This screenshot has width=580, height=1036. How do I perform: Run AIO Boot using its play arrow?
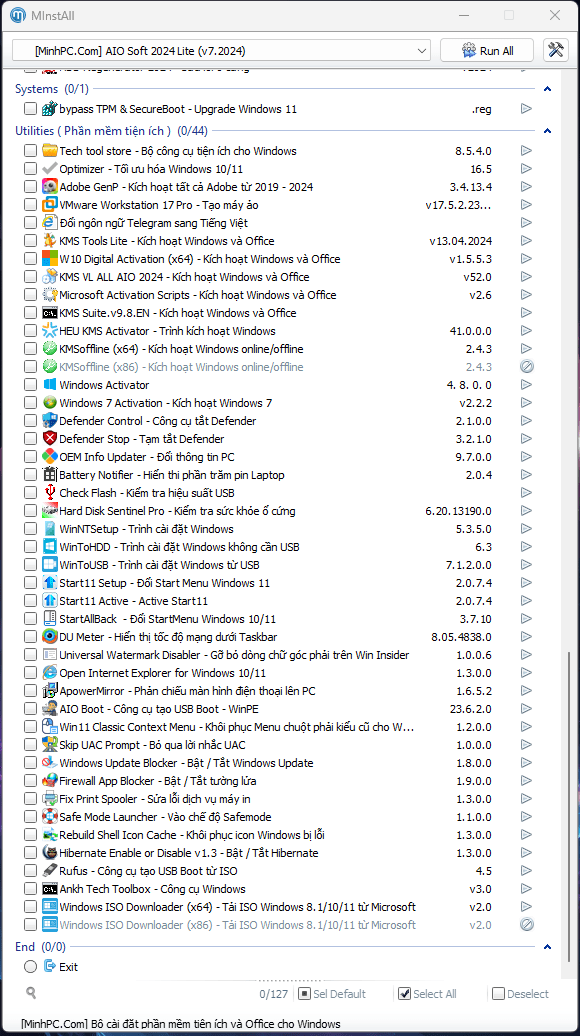pyautogui.click(x=526, y=709)
